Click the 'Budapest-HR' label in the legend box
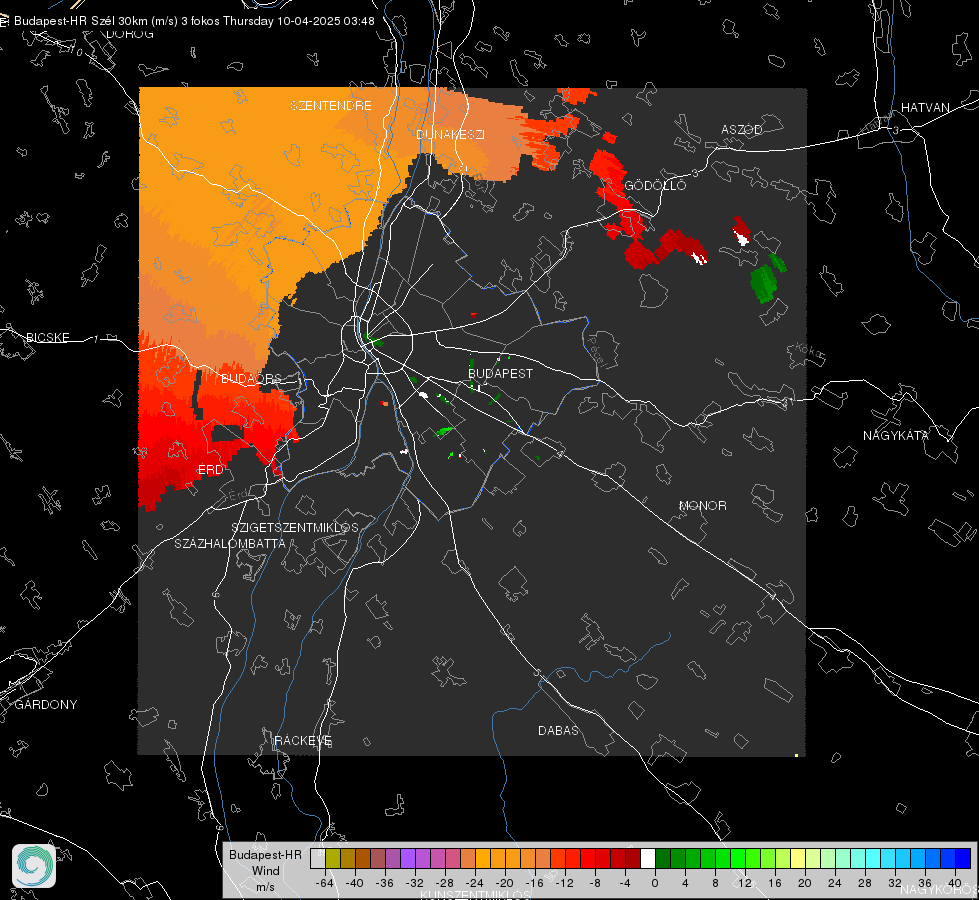Image resolution: width=979 pixels, height=900 pixels. click(265, 854)
